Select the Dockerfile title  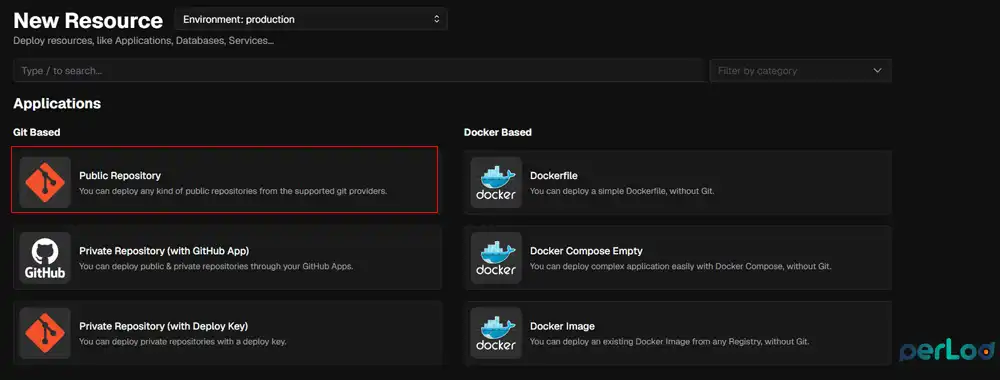pos(554,175)
